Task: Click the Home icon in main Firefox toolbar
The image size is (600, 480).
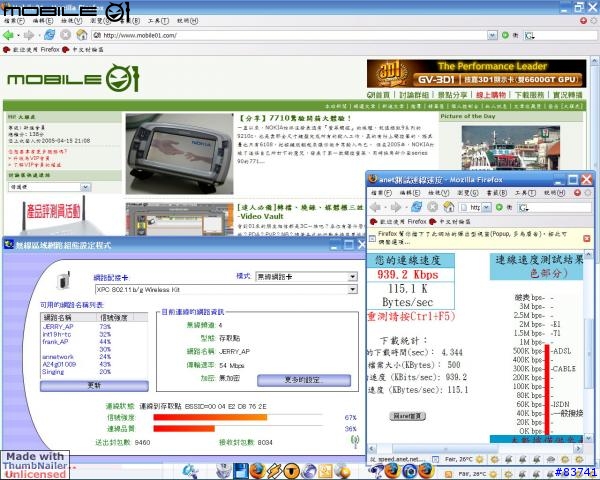Action: (82, 35)
